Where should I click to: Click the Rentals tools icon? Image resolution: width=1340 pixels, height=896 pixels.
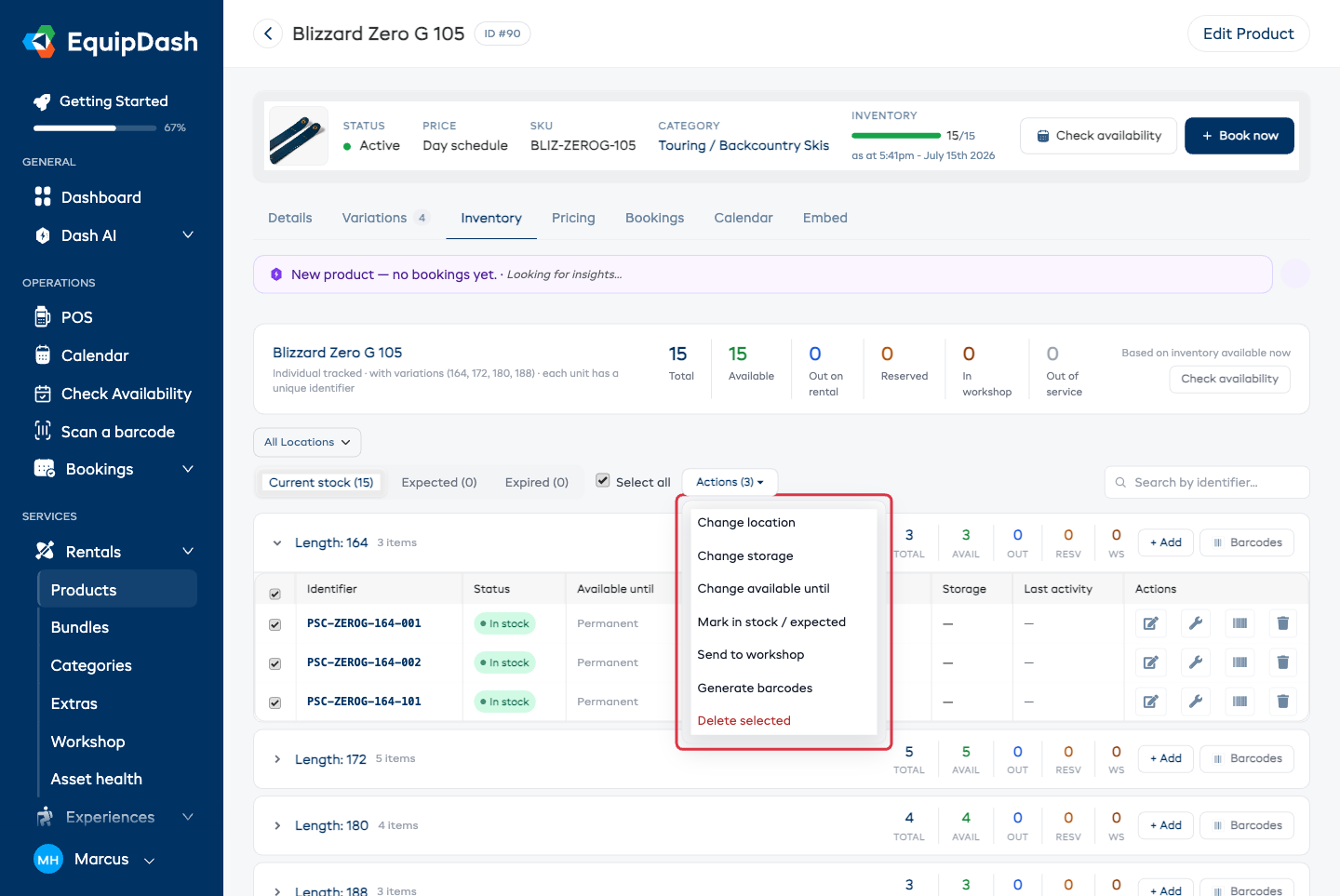(45, 551)
